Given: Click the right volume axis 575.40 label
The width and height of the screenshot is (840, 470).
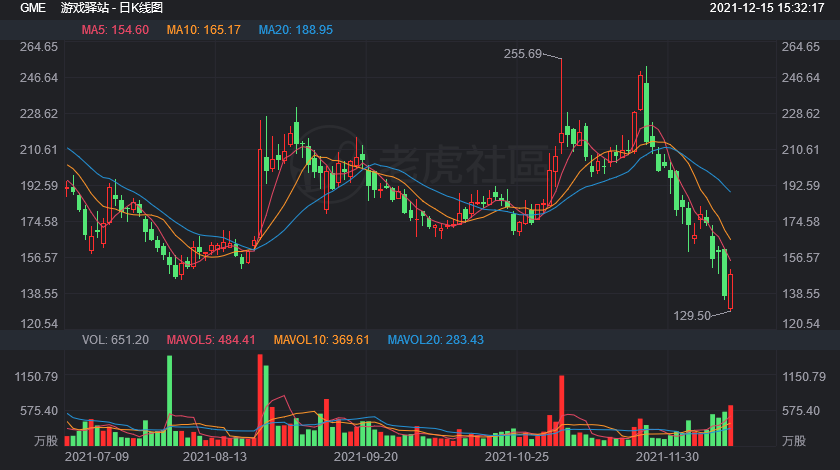Looking at the screenshot, I should [801, 411].
